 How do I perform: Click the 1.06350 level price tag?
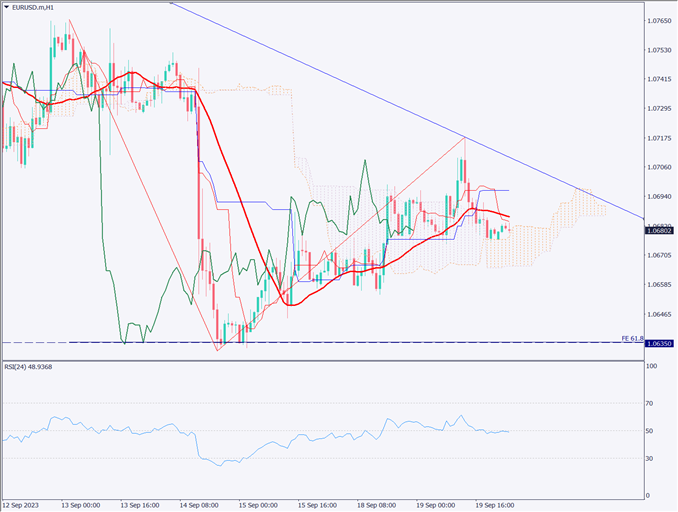tap(659, 343)
